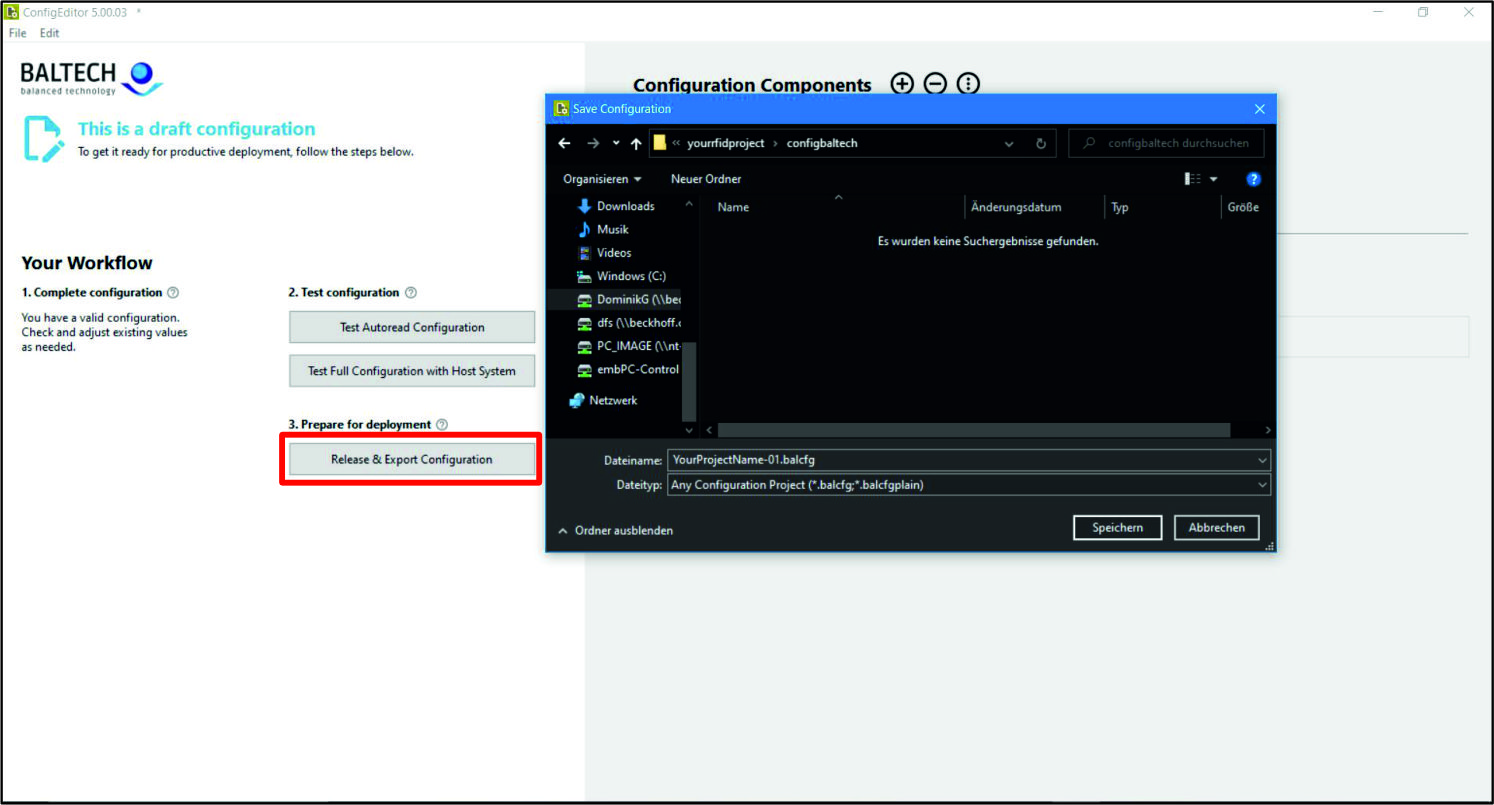The width and height of the screenshot is (1494, 805).
Task: Open the Organisieren dropdown menu
Action: point(602,179)
